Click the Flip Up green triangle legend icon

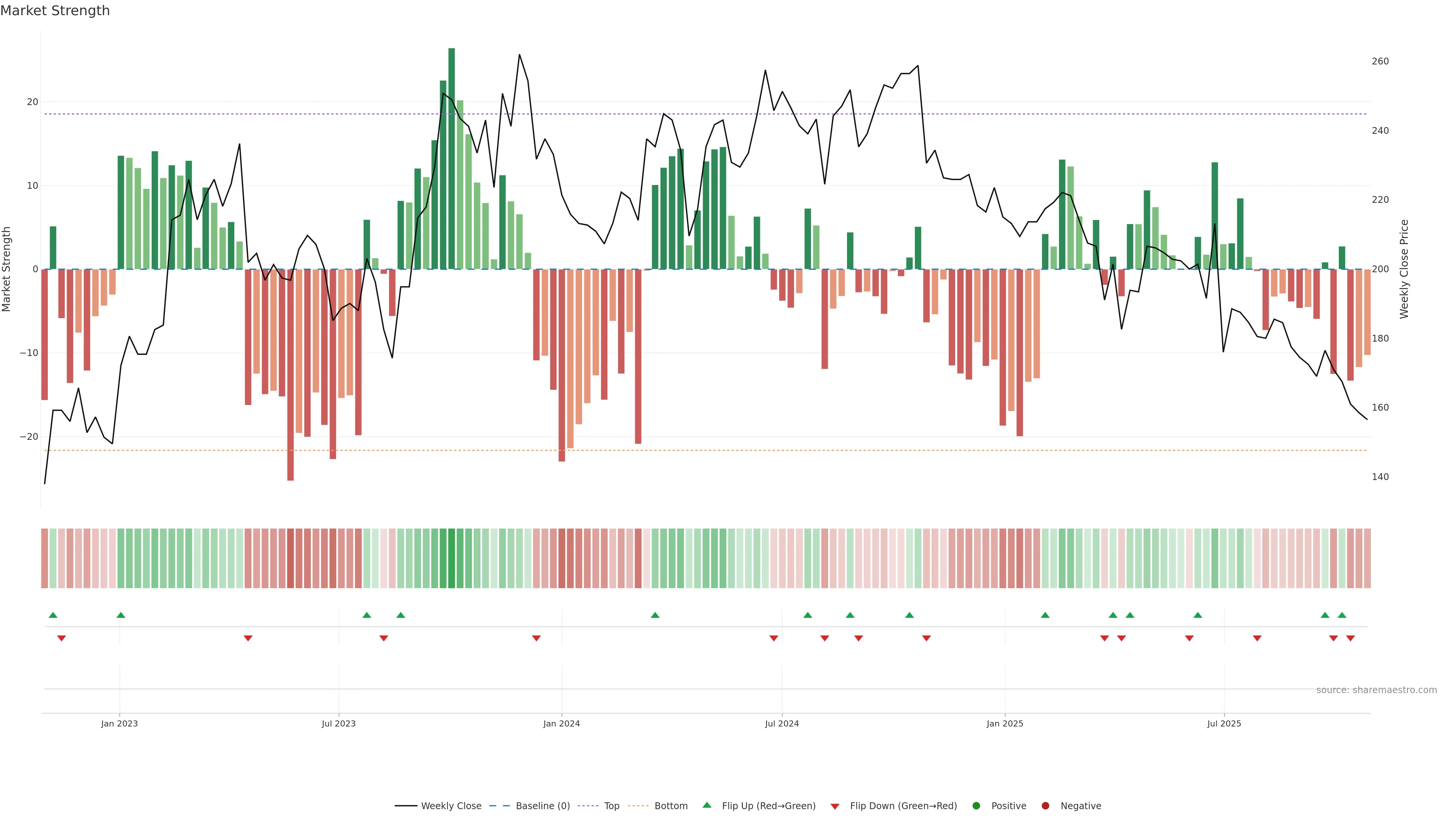tap(706, 805)
